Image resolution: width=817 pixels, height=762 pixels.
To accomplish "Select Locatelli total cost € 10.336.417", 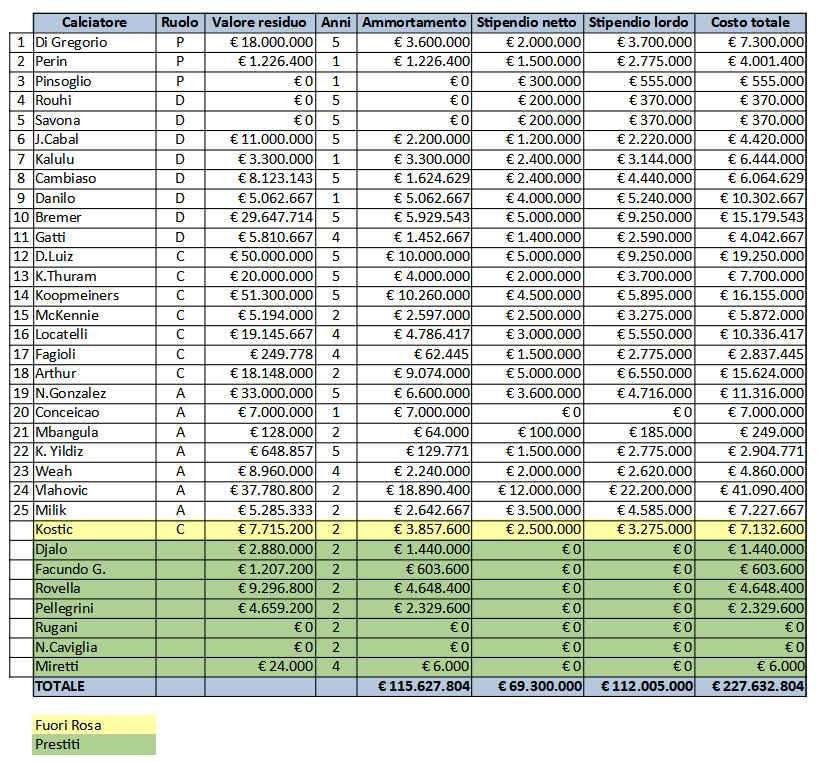I will 750,335.
